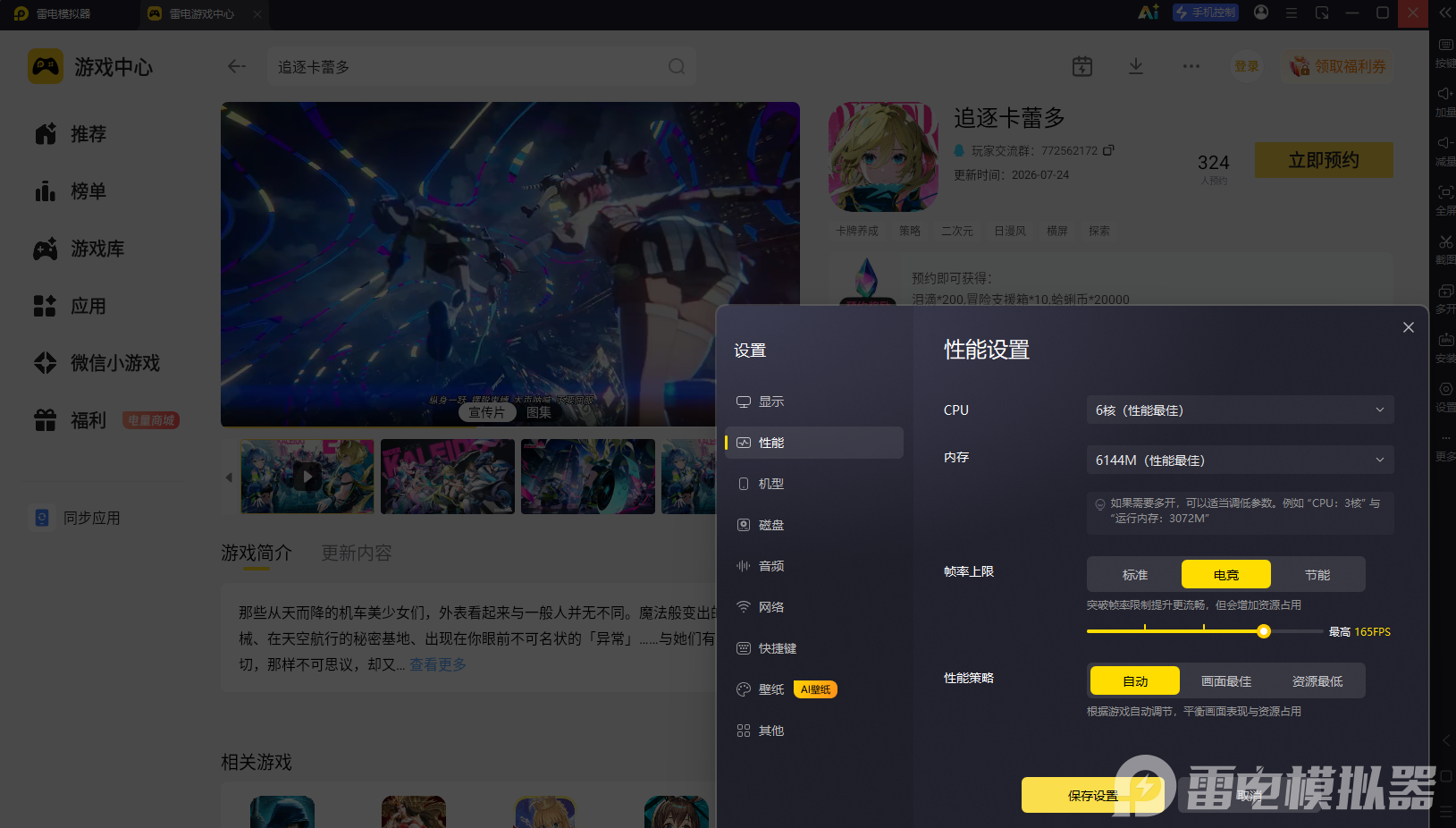Click the FPS slider handle
The height and width of the screenshot is (828, 1456).
pos(1263,631)
